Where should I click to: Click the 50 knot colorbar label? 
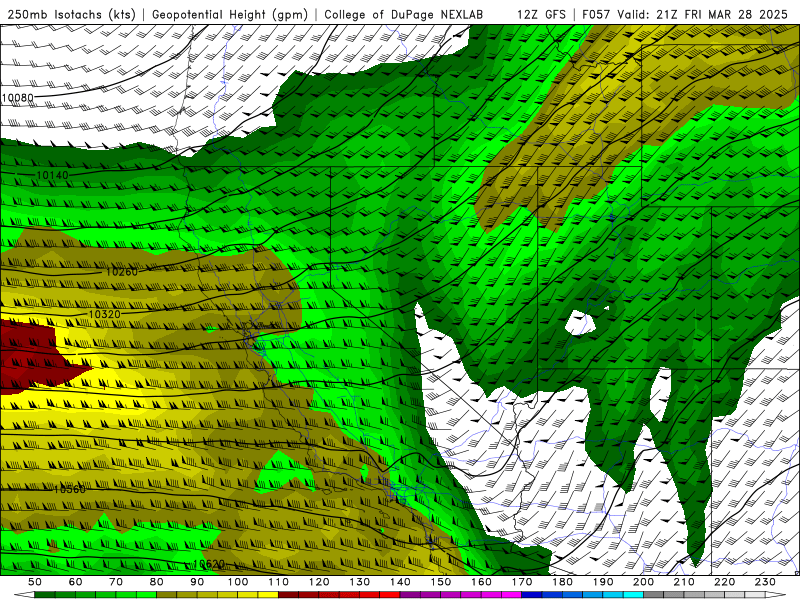tap(35, 582)
